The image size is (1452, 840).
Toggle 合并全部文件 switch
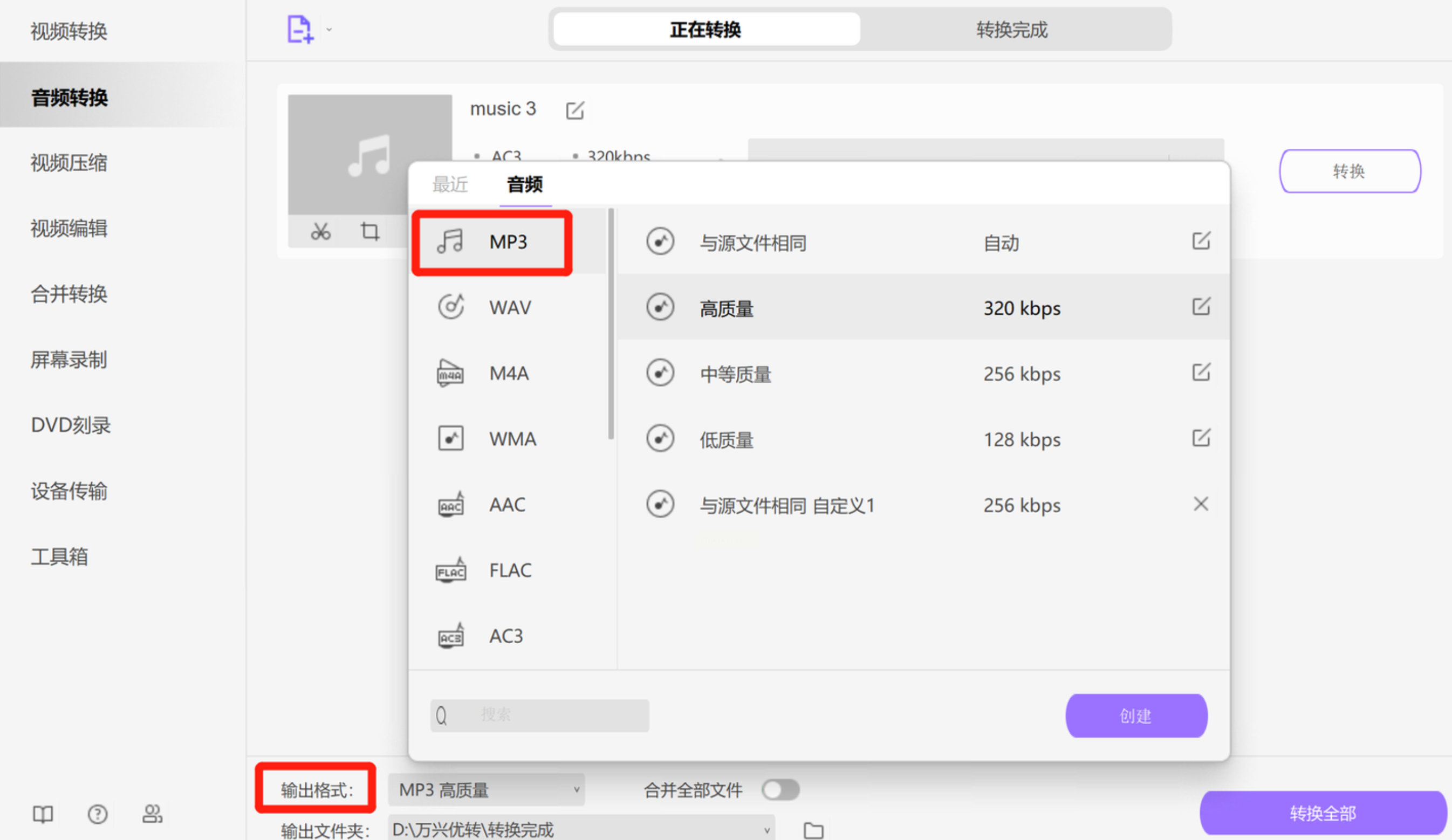780,789
